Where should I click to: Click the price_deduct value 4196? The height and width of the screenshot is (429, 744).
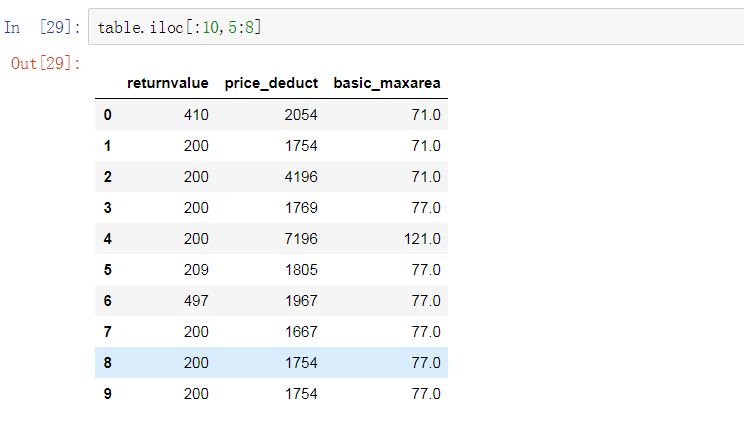300,177
